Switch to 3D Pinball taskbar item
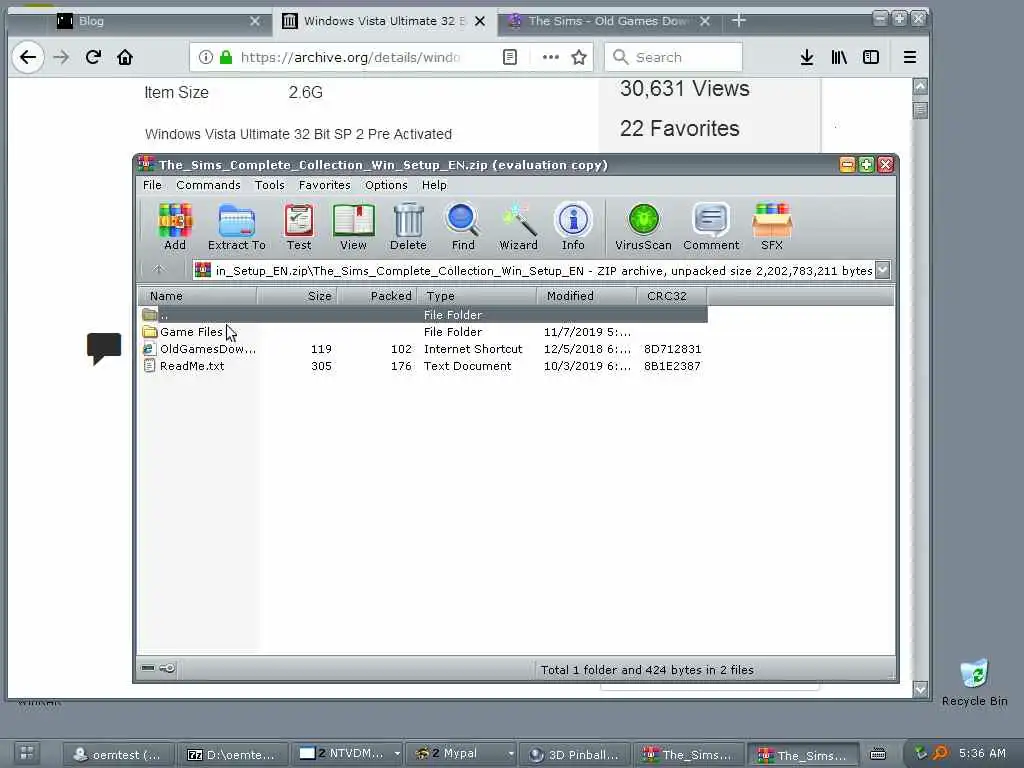 575,755
